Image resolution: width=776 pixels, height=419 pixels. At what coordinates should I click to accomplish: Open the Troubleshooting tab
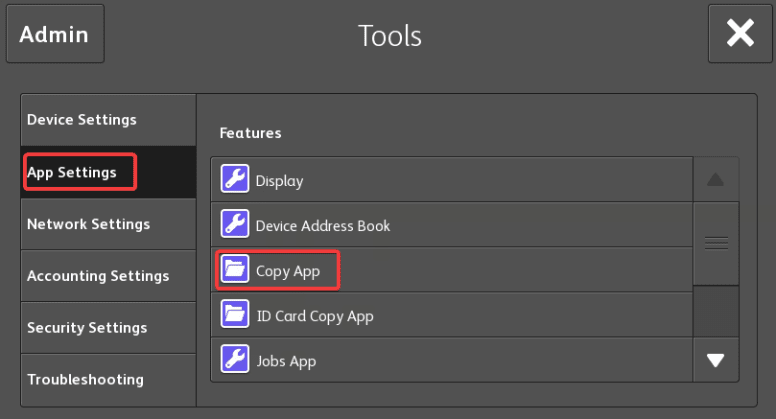coord(85,380)
